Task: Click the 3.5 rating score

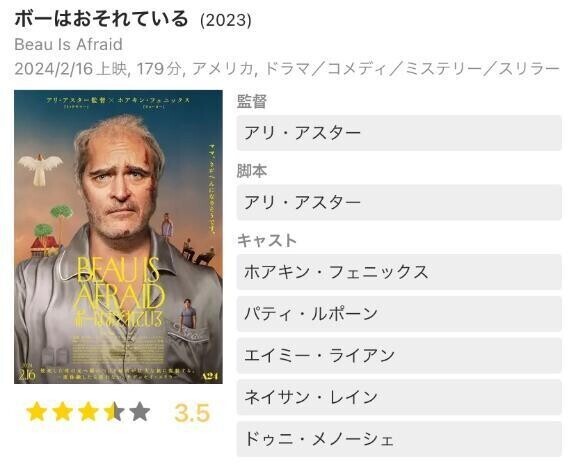Action: click(x=192, y=413)
